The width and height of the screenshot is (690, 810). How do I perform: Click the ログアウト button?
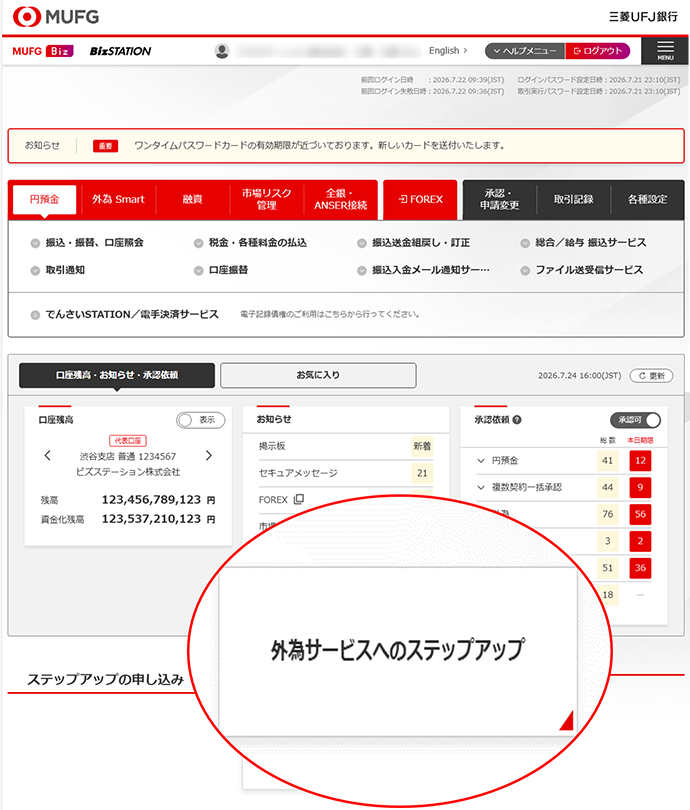[598, 51]
